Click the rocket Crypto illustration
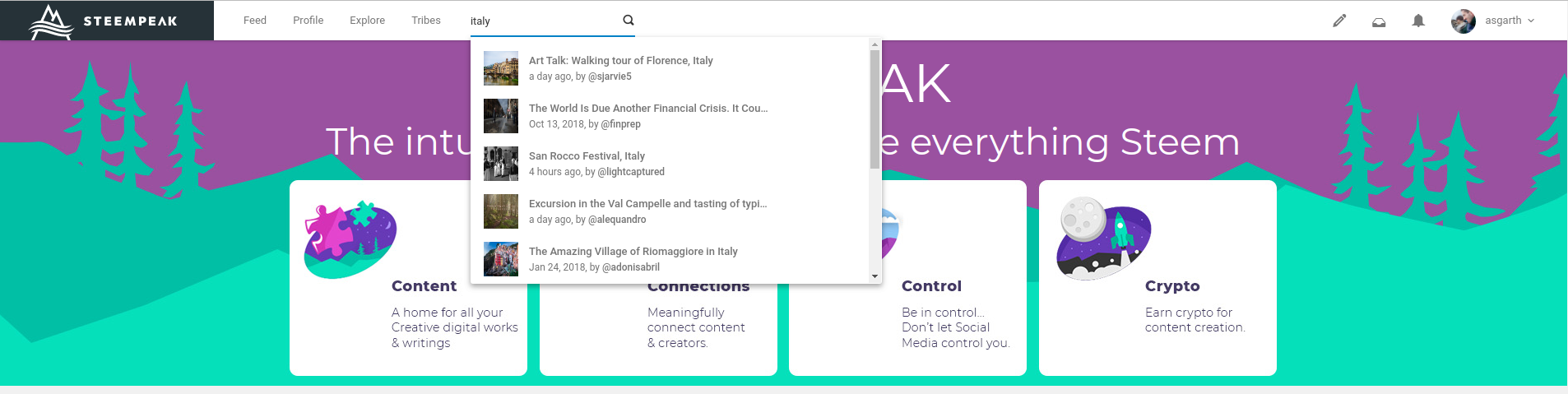Viewport: 1568px width, 394px height. coord(1103,239)
